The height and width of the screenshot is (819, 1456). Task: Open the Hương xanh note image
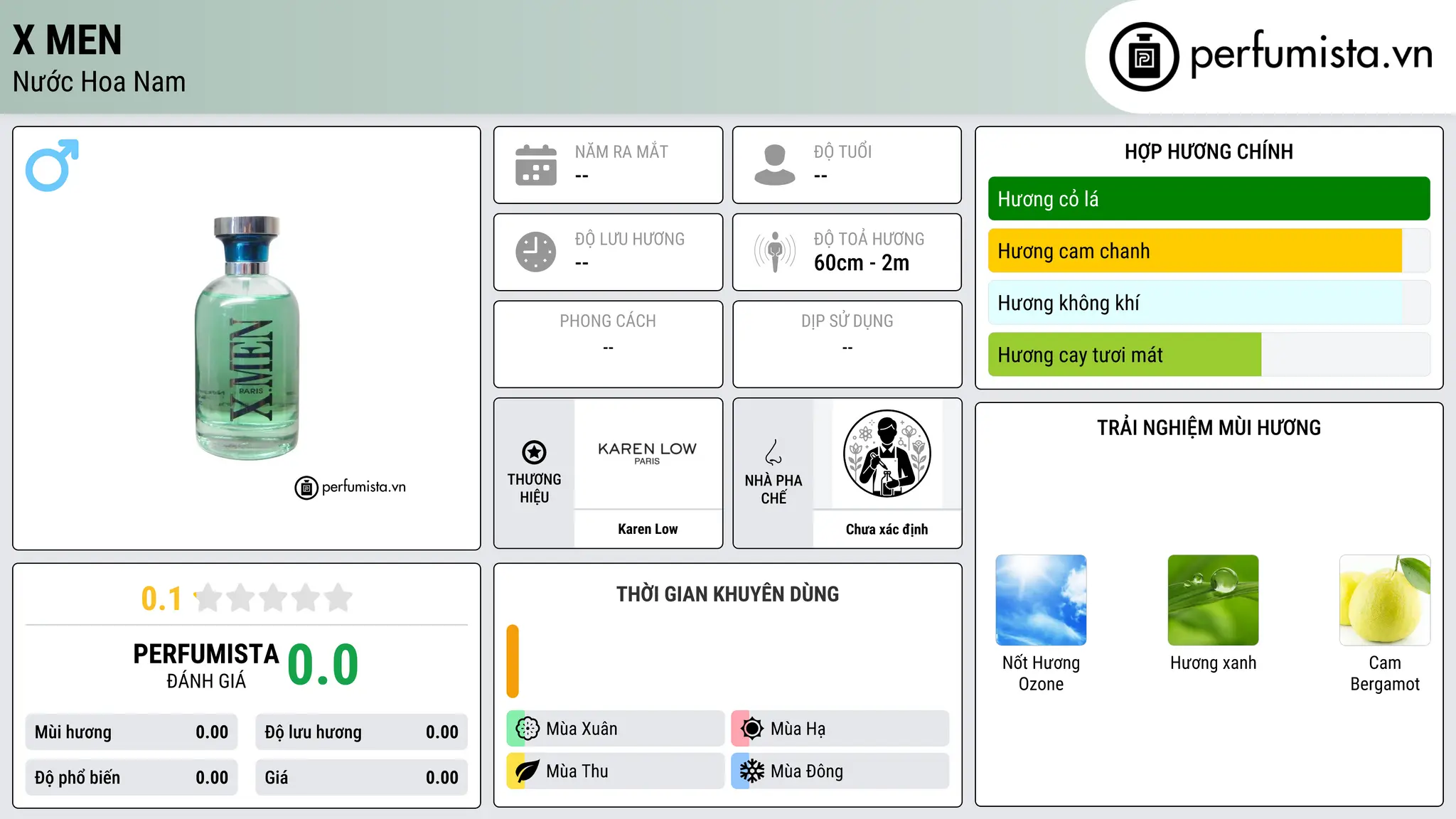[x=1213, y=600]
